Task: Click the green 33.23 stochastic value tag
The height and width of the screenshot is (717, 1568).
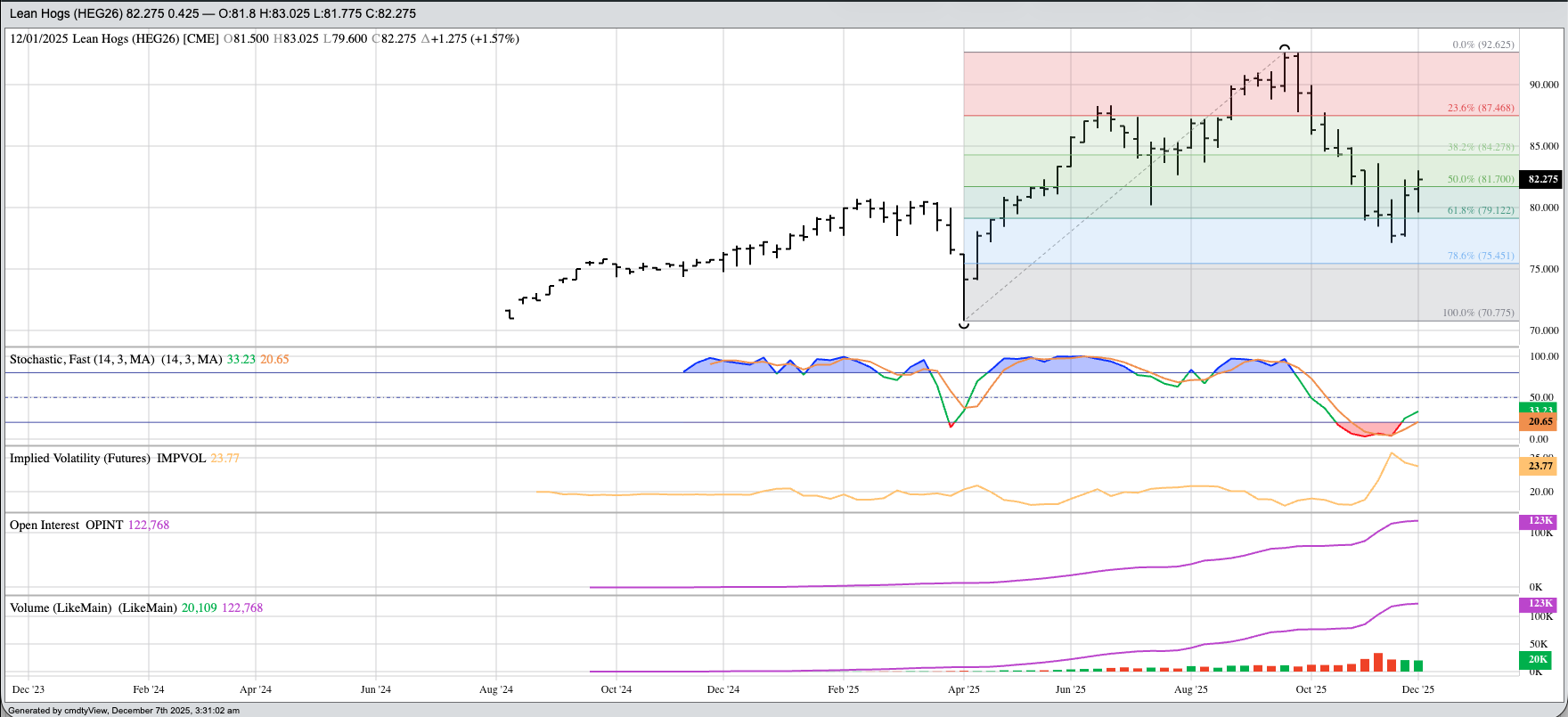Action: (x=1540, y=410)
